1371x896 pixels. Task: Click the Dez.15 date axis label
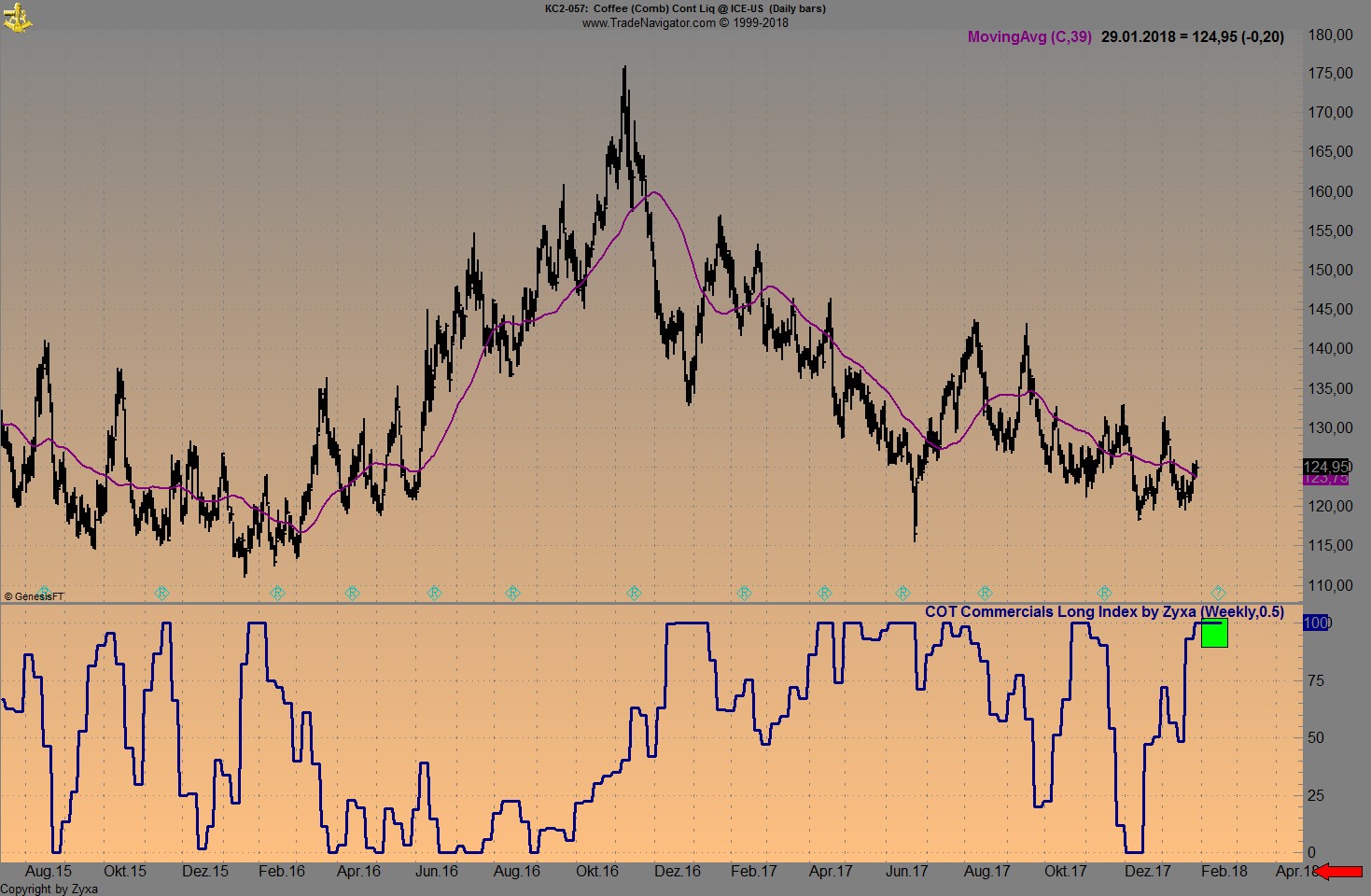(205, 872)
